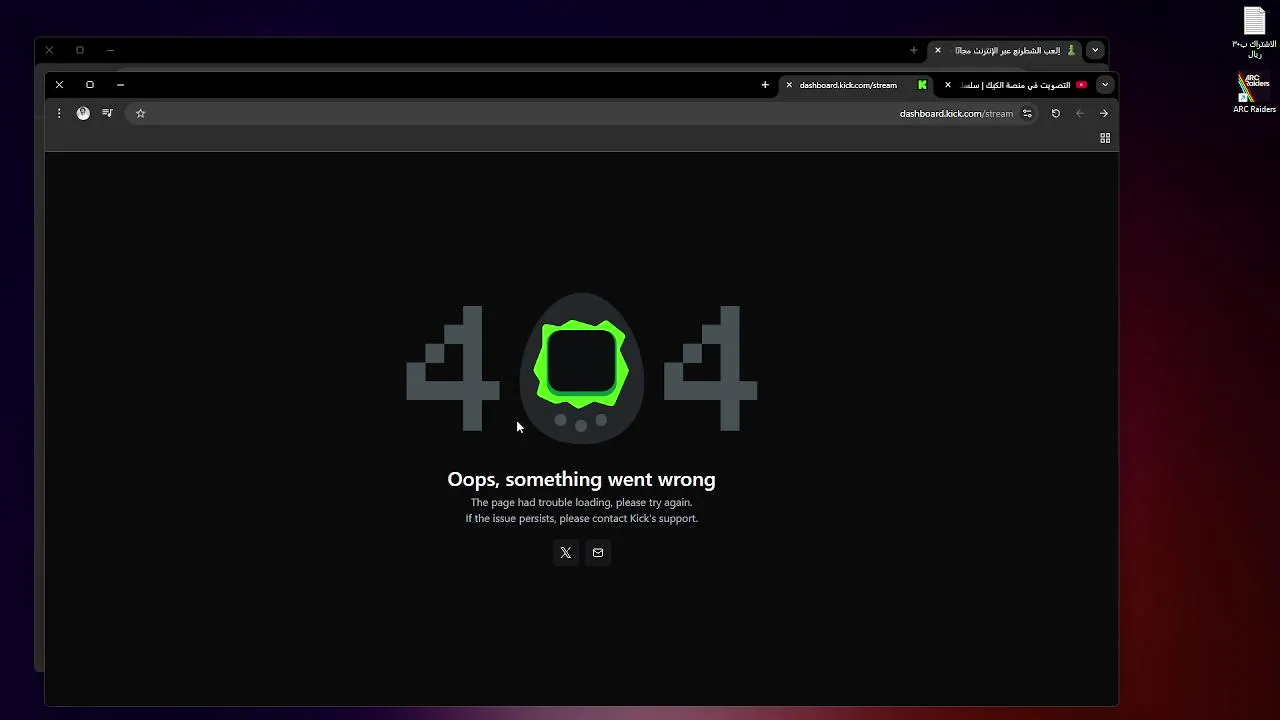Bookmark this page with the star icon
1280x720 pixels.
tap(141, 114)
